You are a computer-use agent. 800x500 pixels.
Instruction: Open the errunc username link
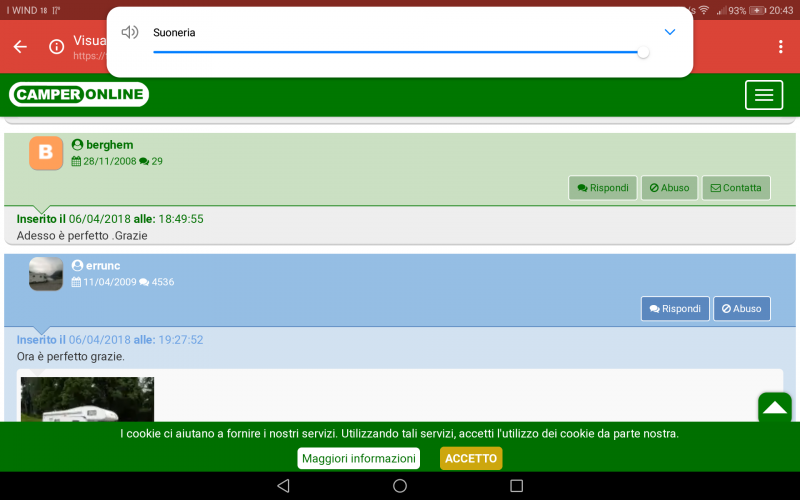pos(103,266)
